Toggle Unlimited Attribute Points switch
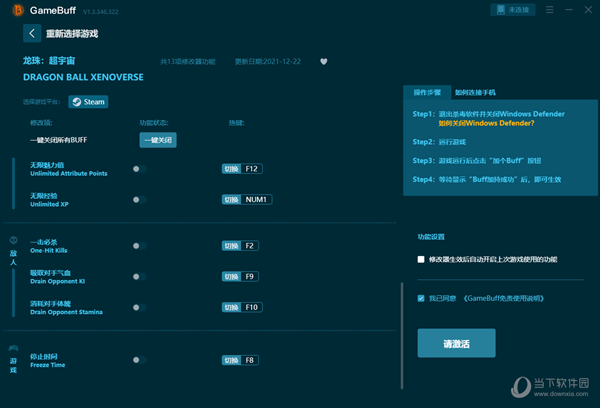Image resolution: width=600 pixels, height=408 pixels. pyautogui.click(x=140, y=169)
